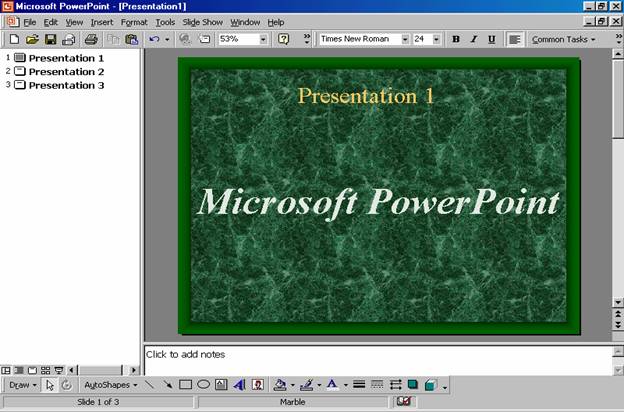Open the Draw menu dropdown
The image size is (624, 412).
coord(22,385)
